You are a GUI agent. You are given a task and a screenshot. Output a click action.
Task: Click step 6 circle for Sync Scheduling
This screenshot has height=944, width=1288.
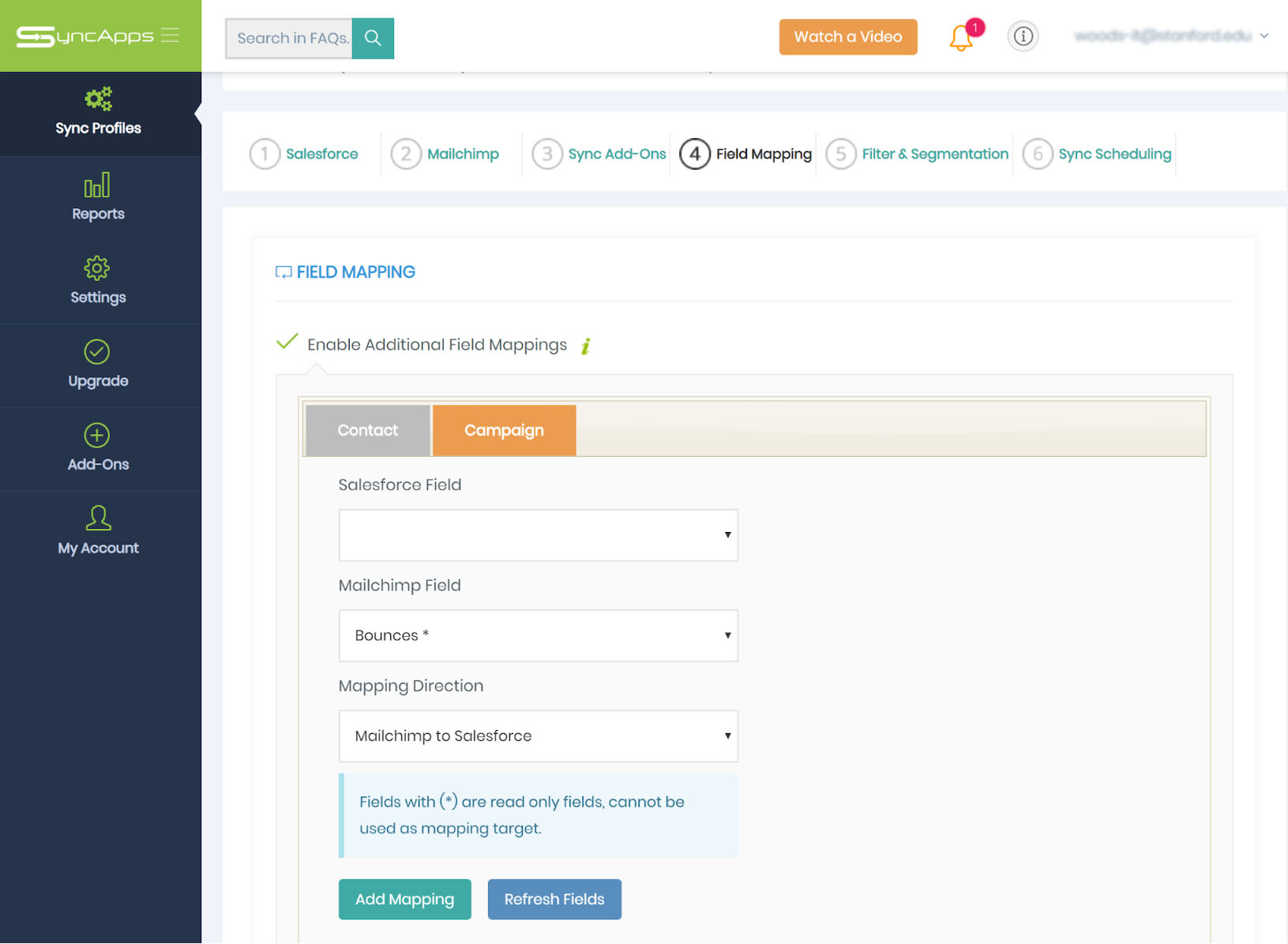[1038, 154]
